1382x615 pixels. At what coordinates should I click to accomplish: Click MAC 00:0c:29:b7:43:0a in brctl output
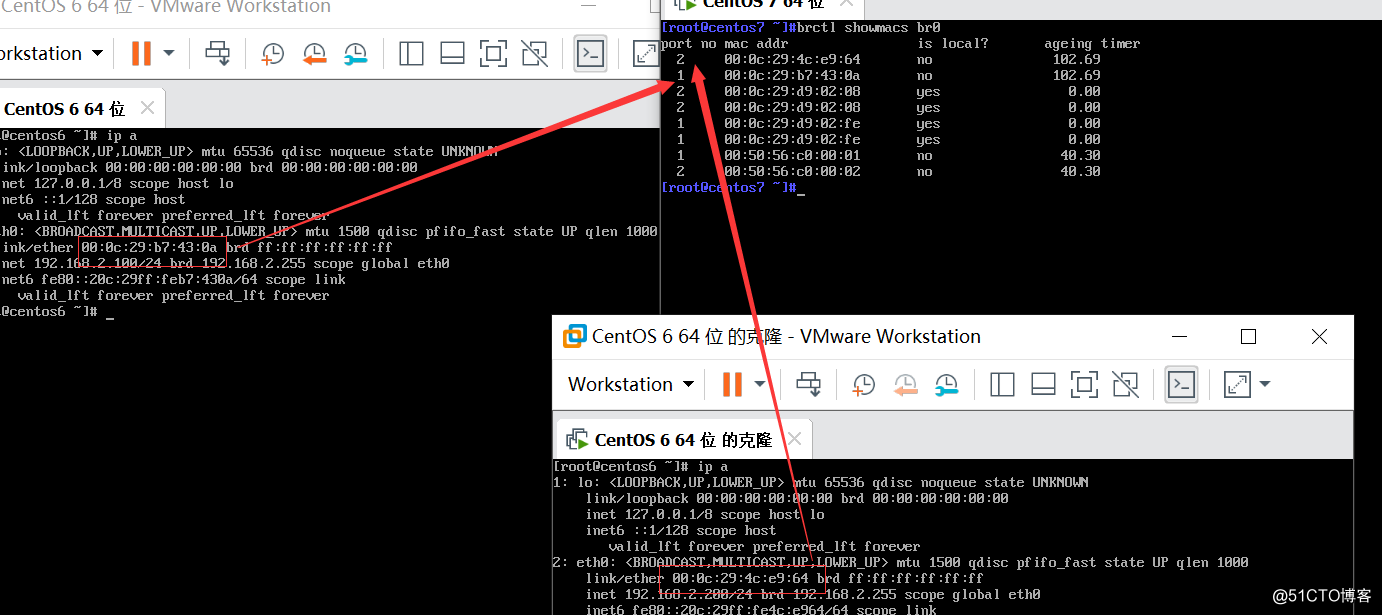point(792,75)
